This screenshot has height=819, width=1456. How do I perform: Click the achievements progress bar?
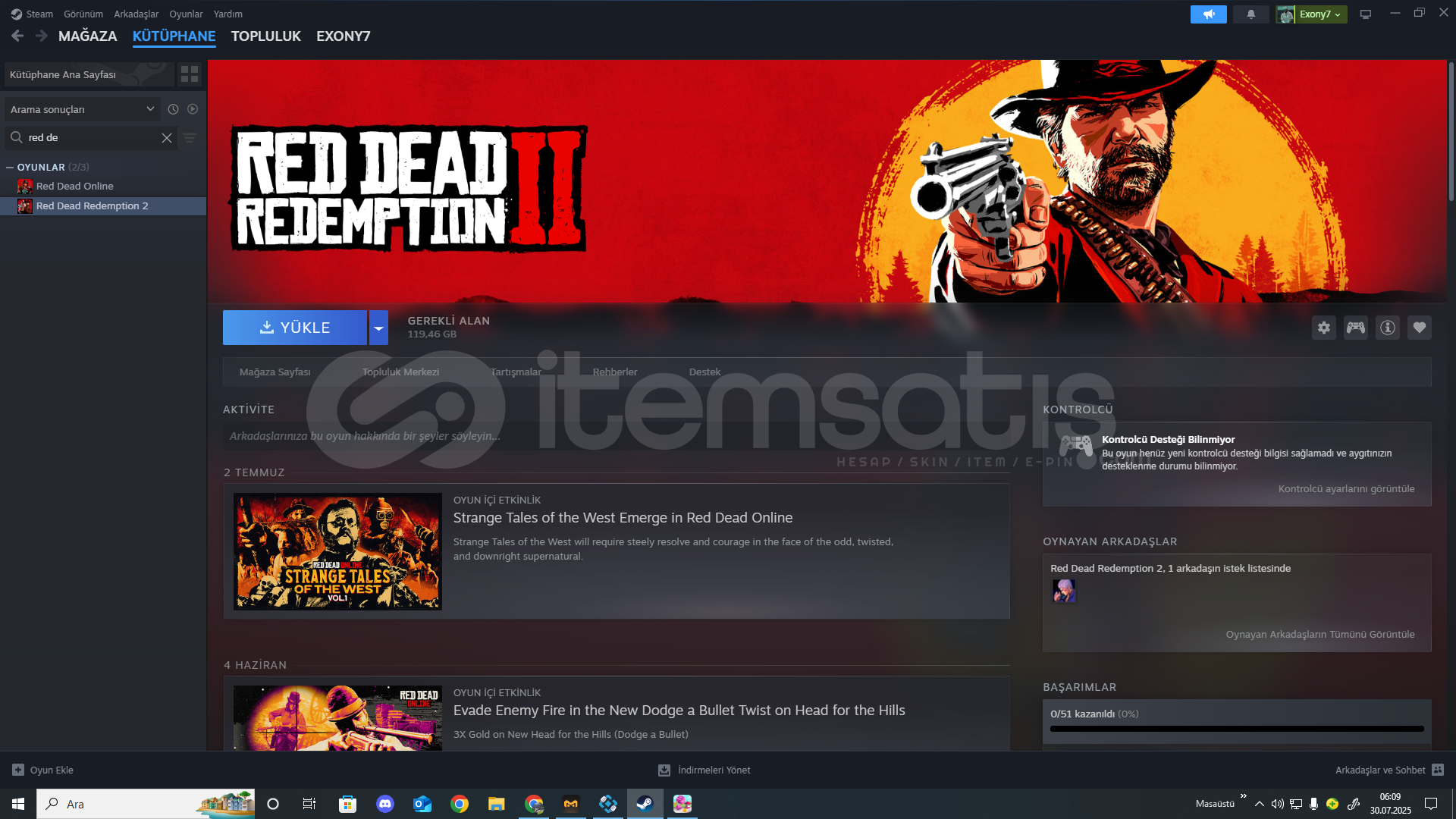point(1237,729)
